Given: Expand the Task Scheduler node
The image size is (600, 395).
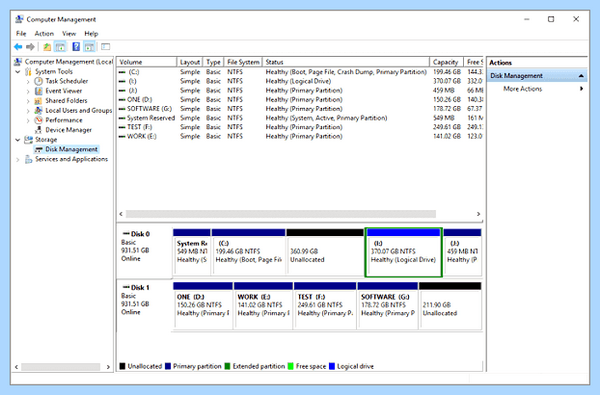Looking at the screenshot, I should 28,82.
